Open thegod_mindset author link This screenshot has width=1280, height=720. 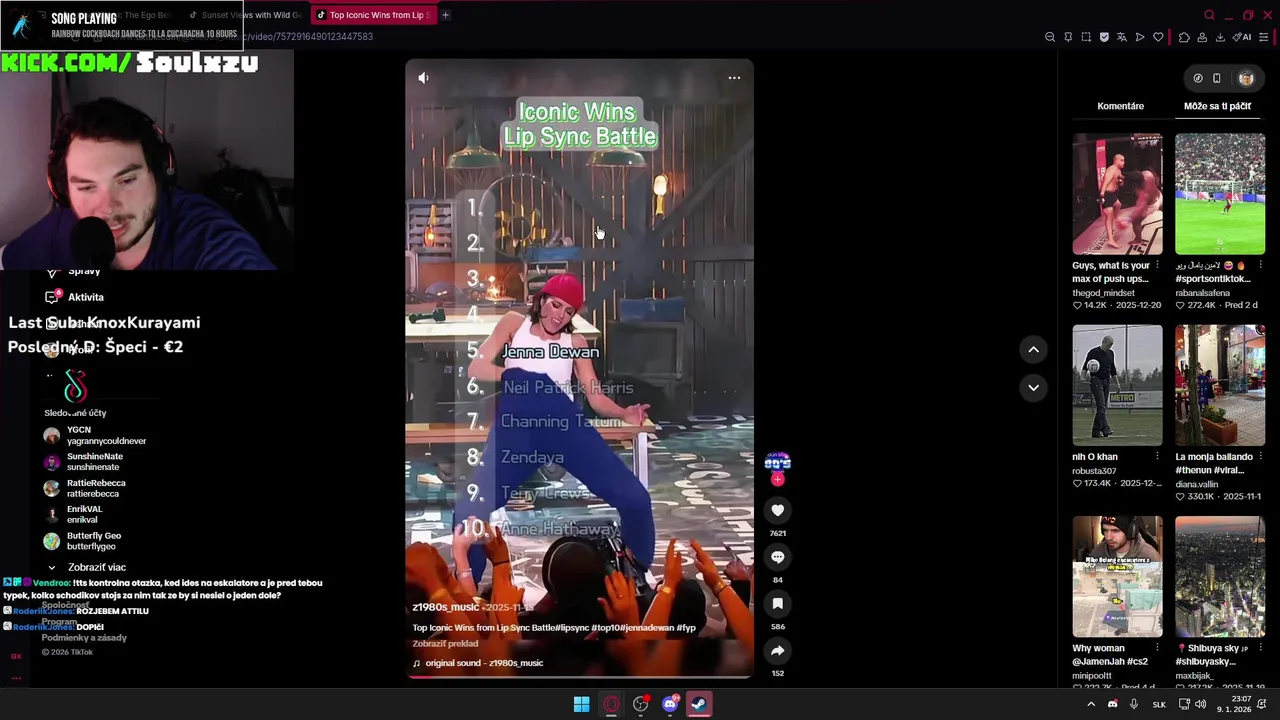pos(1103,293)
